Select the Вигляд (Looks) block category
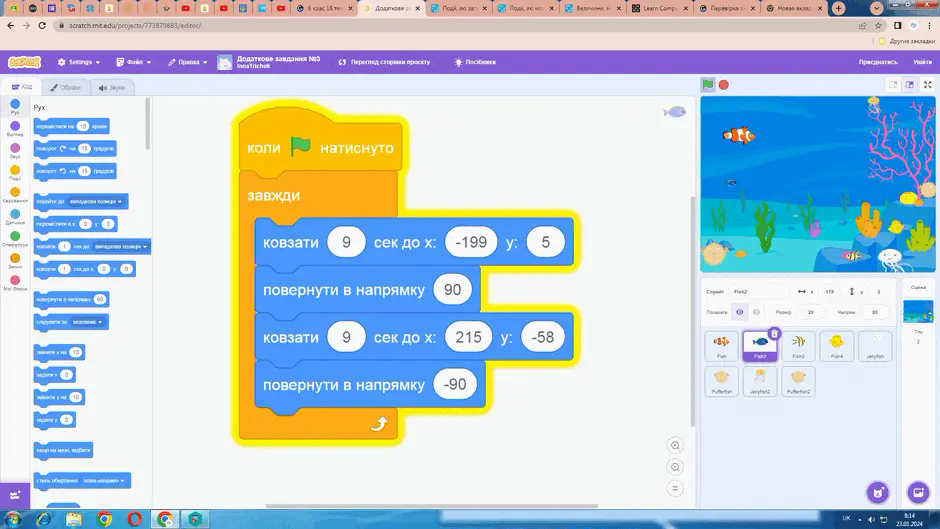 (15, 129)
